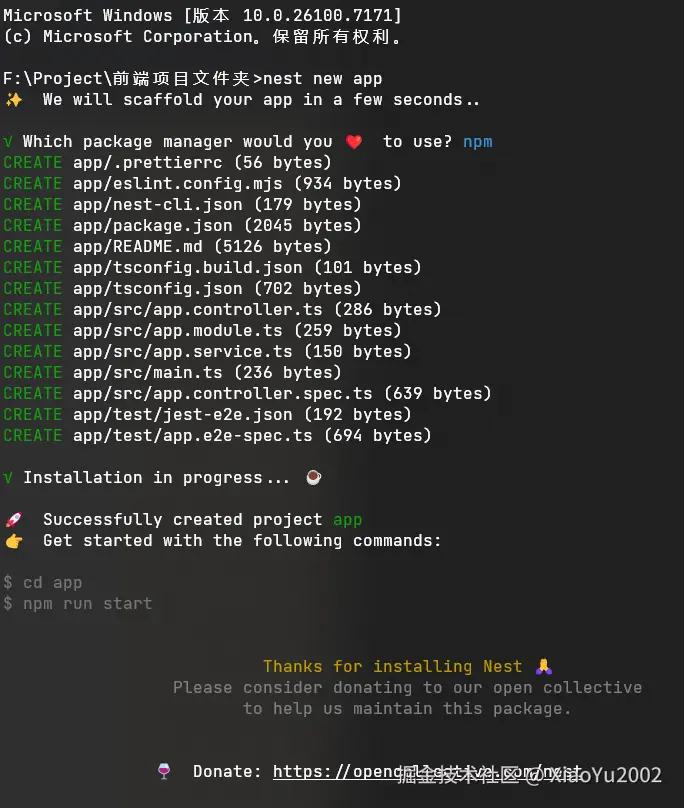Screen dimensions: 684x808
Task: Click the coffee cup emoji after Installation
Action: click(313, 478)
